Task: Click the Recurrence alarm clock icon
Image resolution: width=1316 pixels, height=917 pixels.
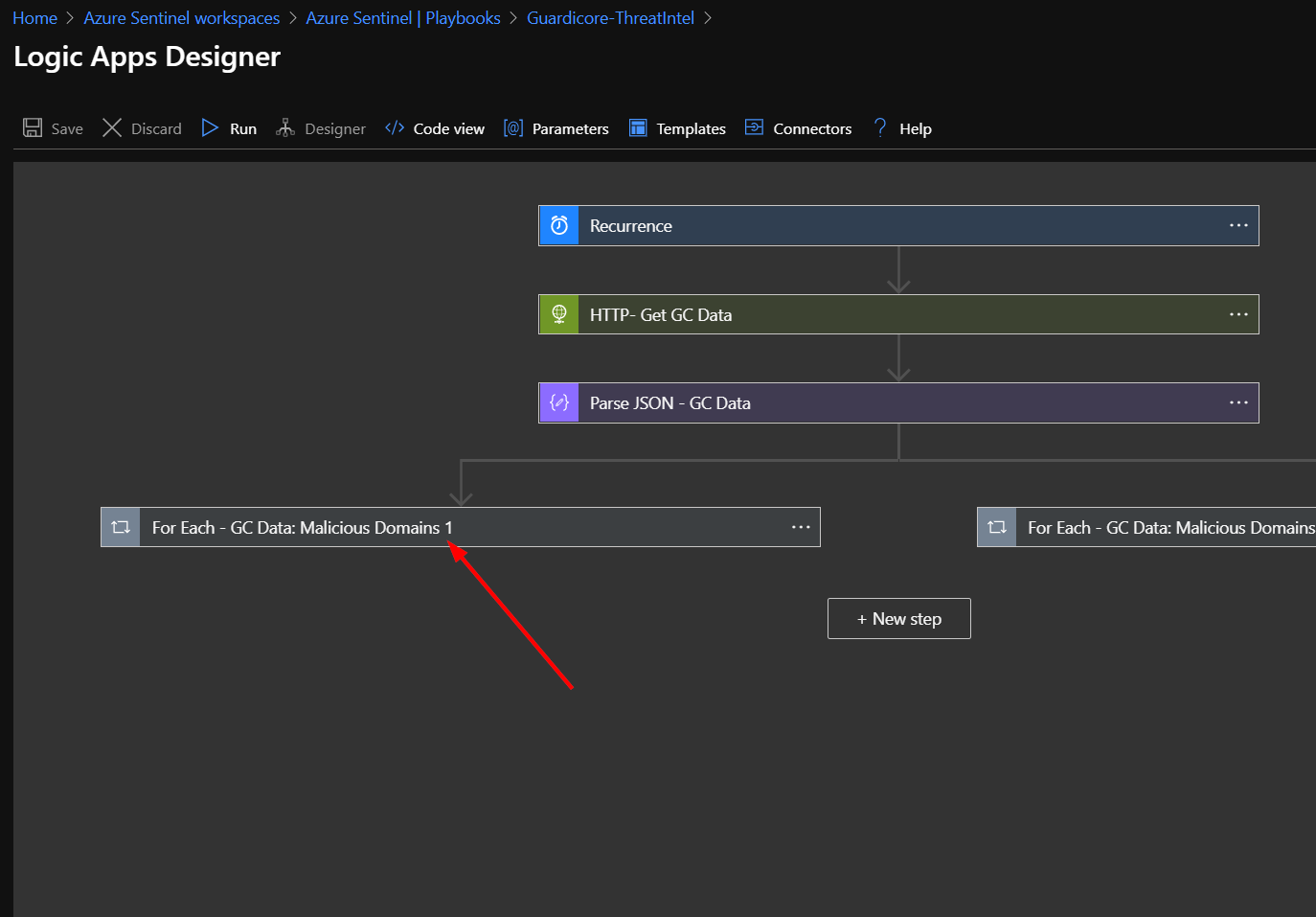Action: (x=559, y=225)
